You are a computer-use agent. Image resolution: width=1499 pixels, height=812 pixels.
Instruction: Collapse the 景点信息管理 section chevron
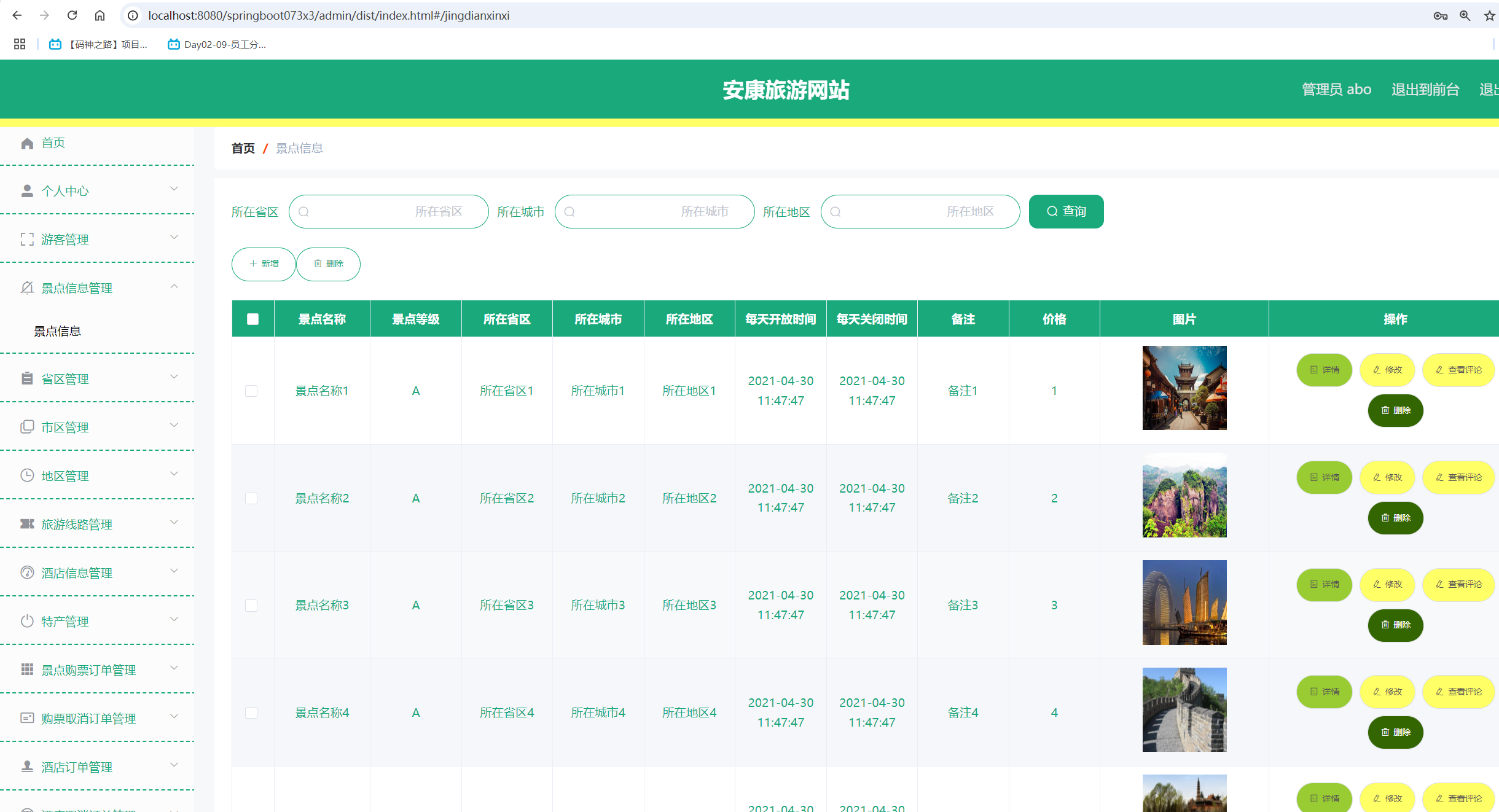pos(174,287)
